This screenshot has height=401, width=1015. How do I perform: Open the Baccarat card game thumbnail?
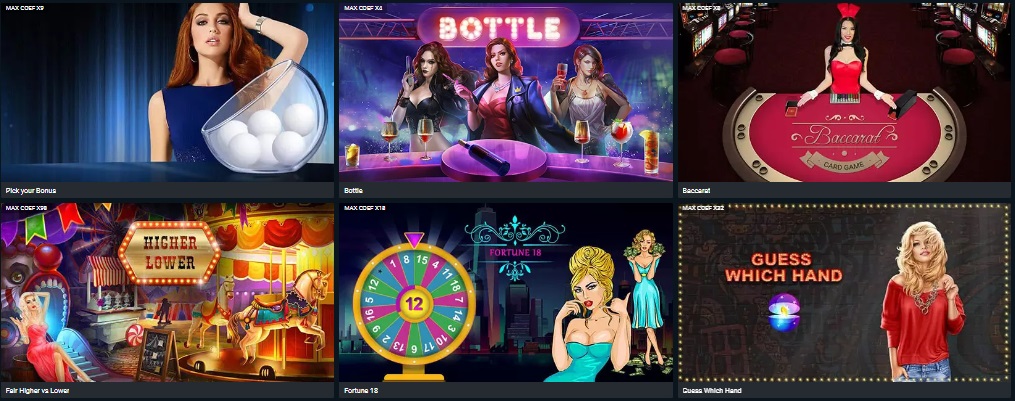844,92
